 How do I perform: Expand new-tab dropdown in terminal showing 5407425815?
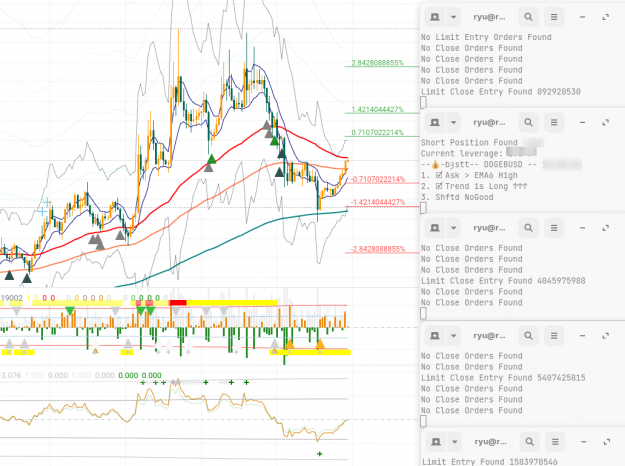pos(453,336)
